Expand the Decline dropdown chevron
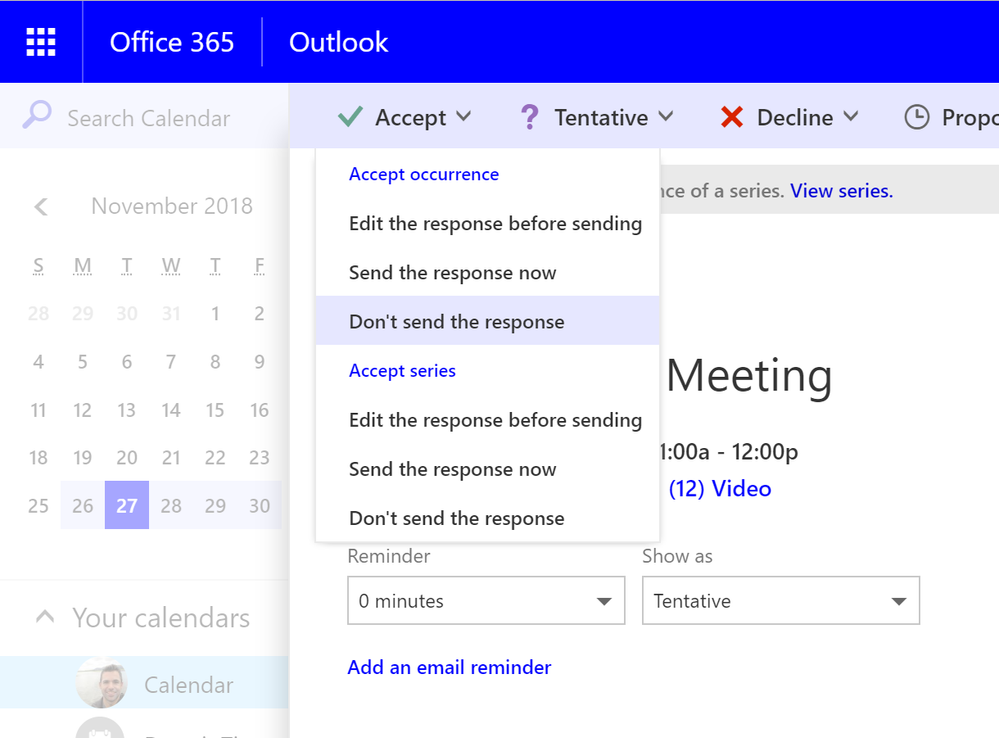 click(x=851, y=117)
